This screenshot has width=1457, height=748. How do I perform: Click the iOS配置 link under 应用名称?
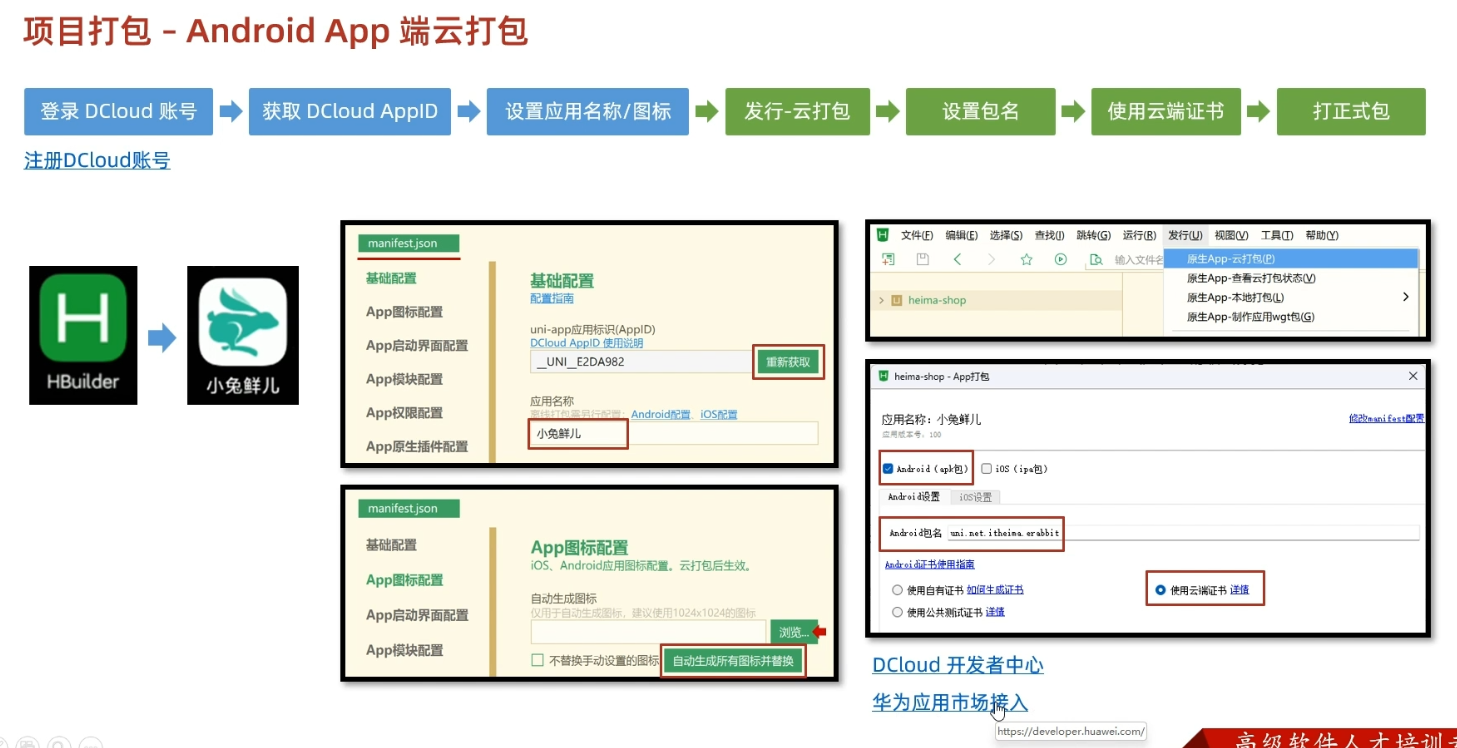[x=718, y=414]
